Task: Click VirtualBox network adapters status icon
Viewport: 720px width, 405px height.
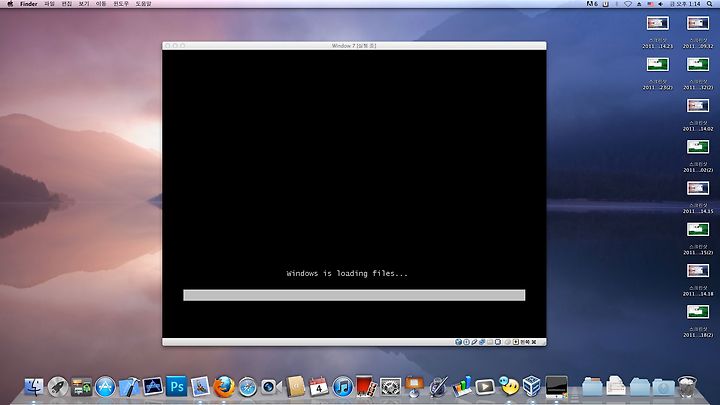Action: point(482,342)
